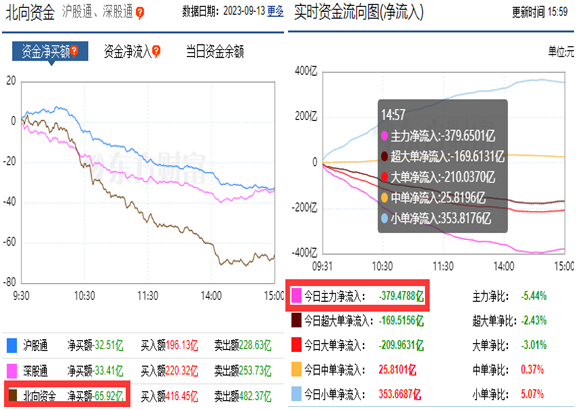Click the dark red 今日超大单净流入 swatch

(296, 320)
